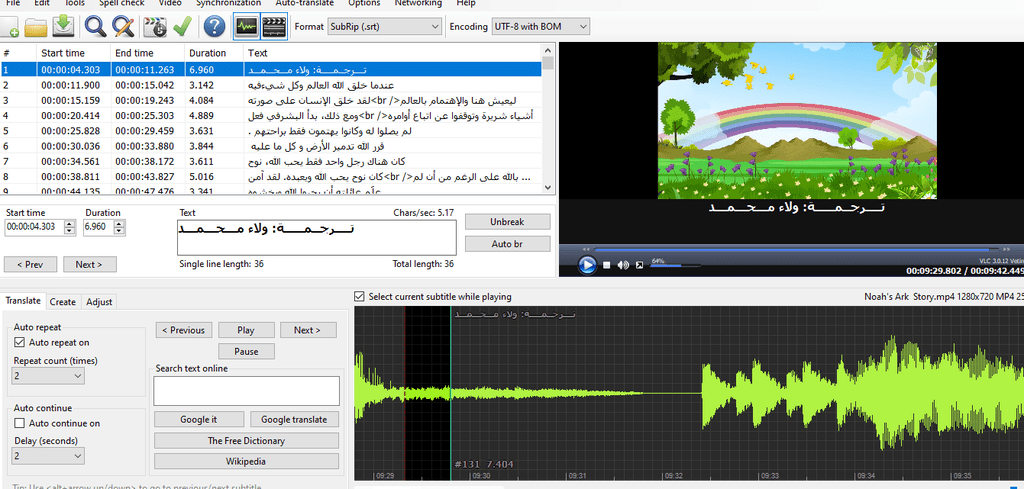1024x489 pixels.
Task: Open the Format SubRip dropdown
Action: click(385, 27)
